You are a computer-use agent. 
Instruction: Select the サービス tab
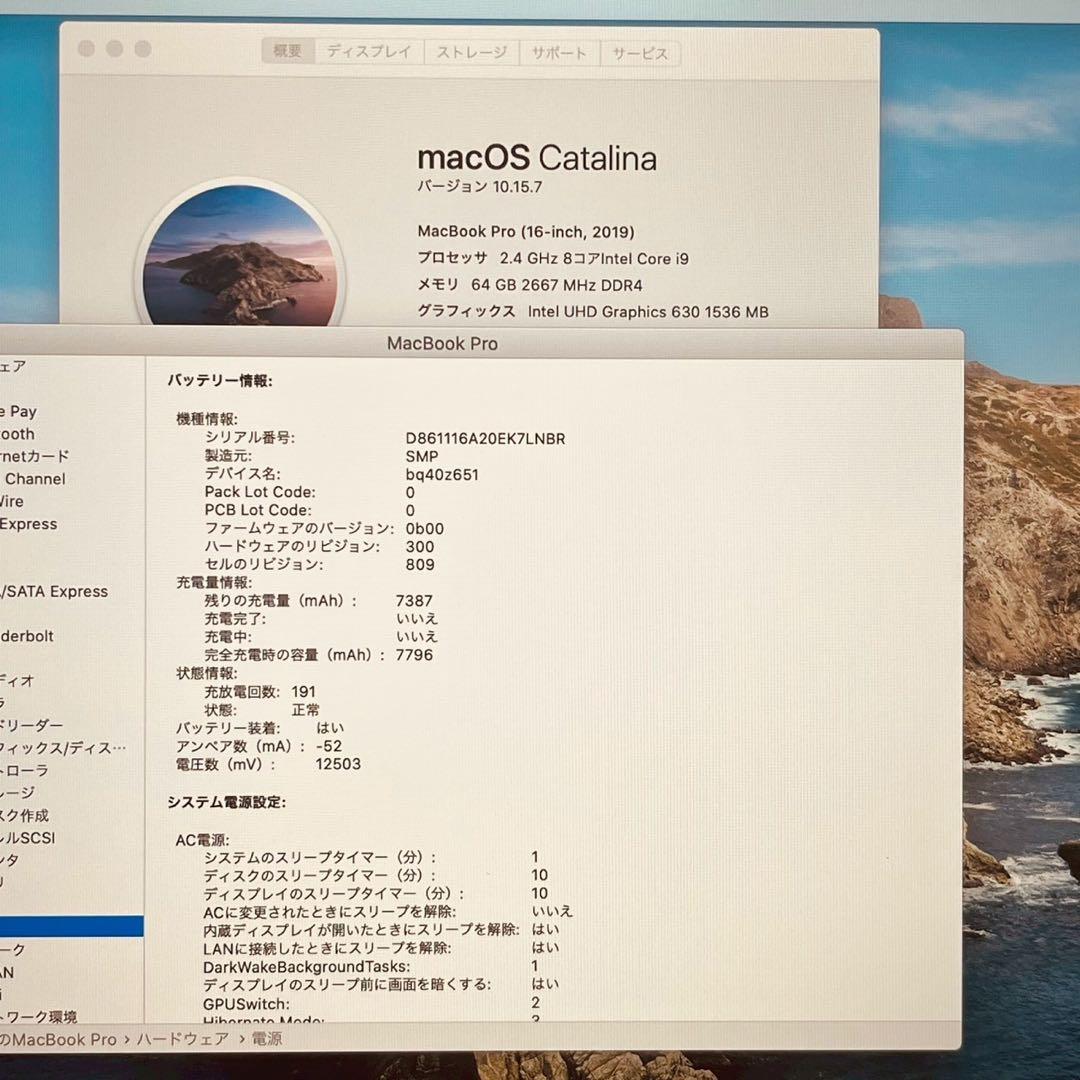click(x=640, y=52)
